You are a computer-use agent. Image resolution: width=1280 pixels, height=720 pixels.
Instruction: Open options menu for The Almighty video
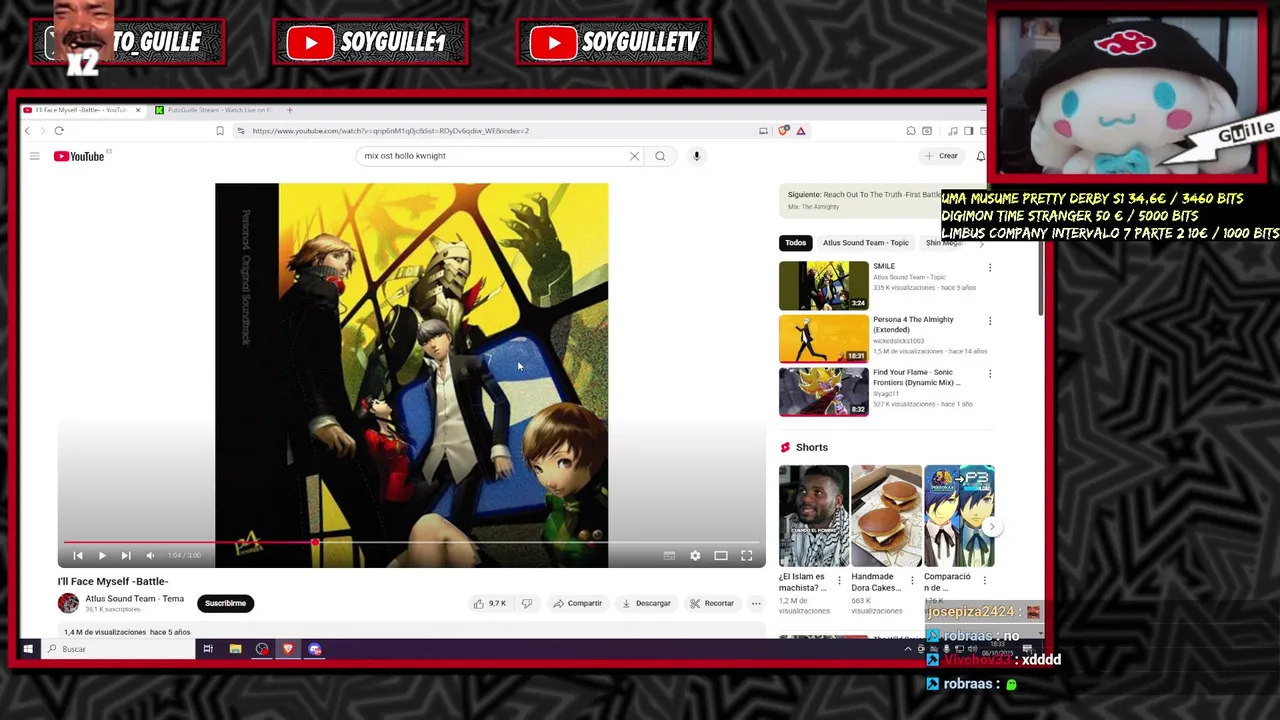click(990, 321)
